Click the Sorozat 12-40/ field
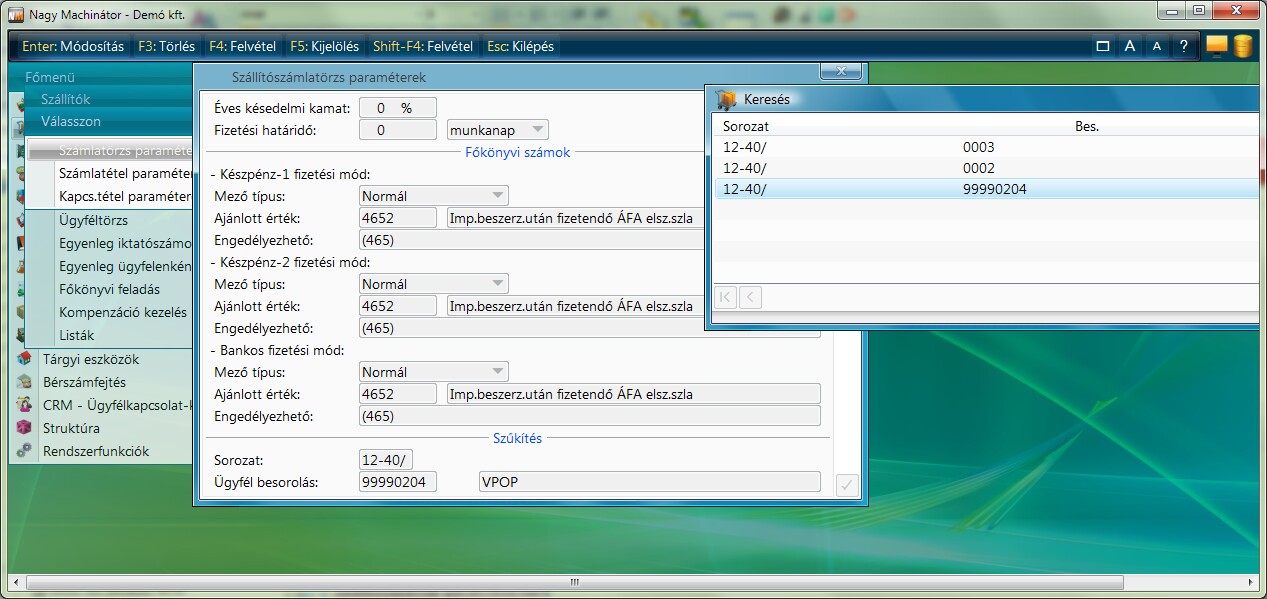Image resolution: width=1267 pixels, height=599 pixels. (386, 460)
